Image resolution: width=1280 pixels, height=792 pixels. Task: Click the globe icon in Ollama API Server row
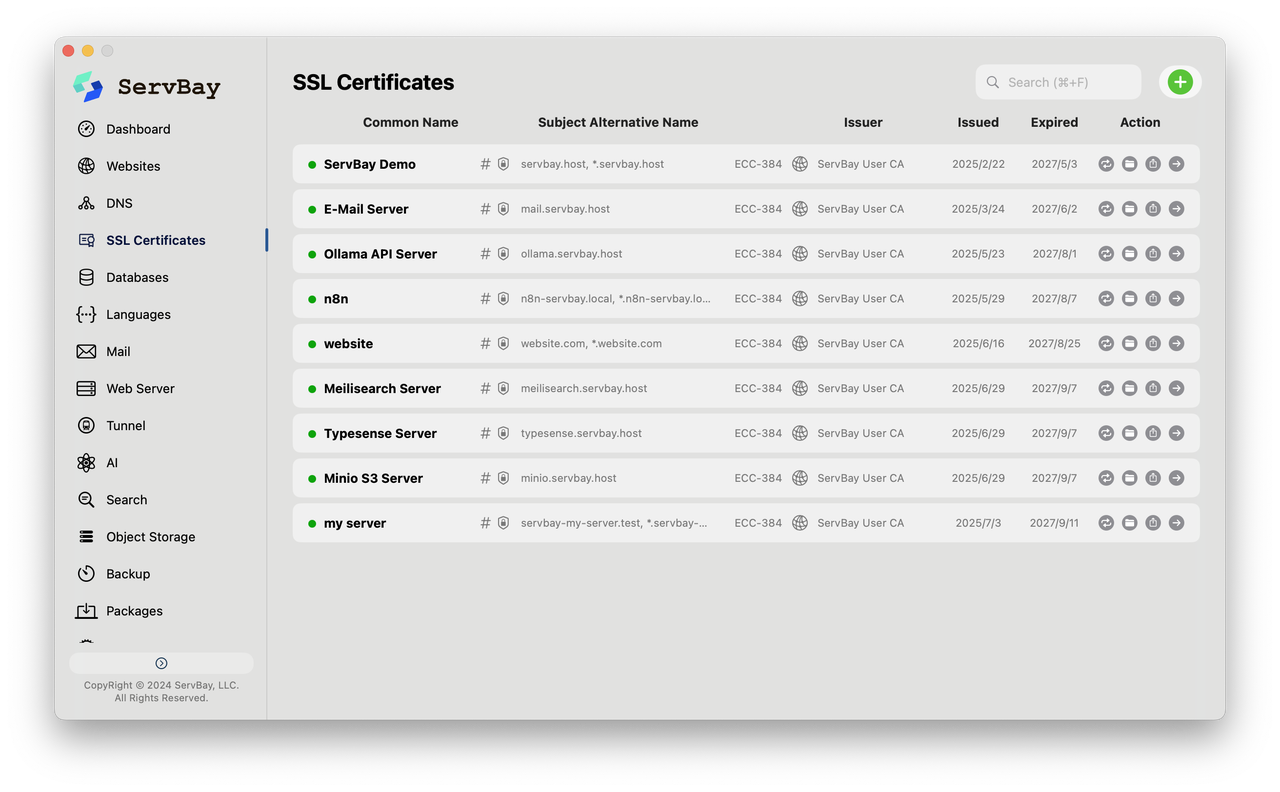click(800, 254)
